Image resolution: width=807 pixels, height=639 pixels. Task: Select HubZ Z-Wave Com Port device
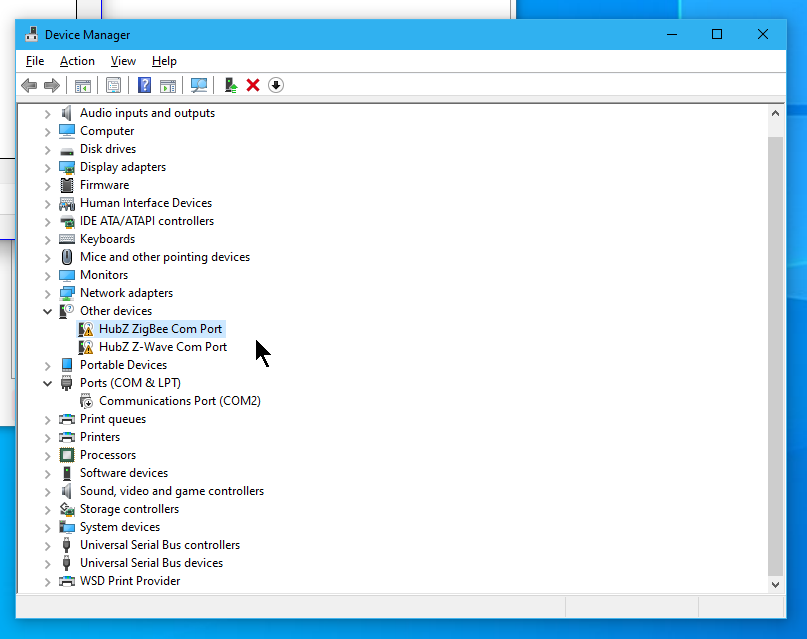(162, 347)
